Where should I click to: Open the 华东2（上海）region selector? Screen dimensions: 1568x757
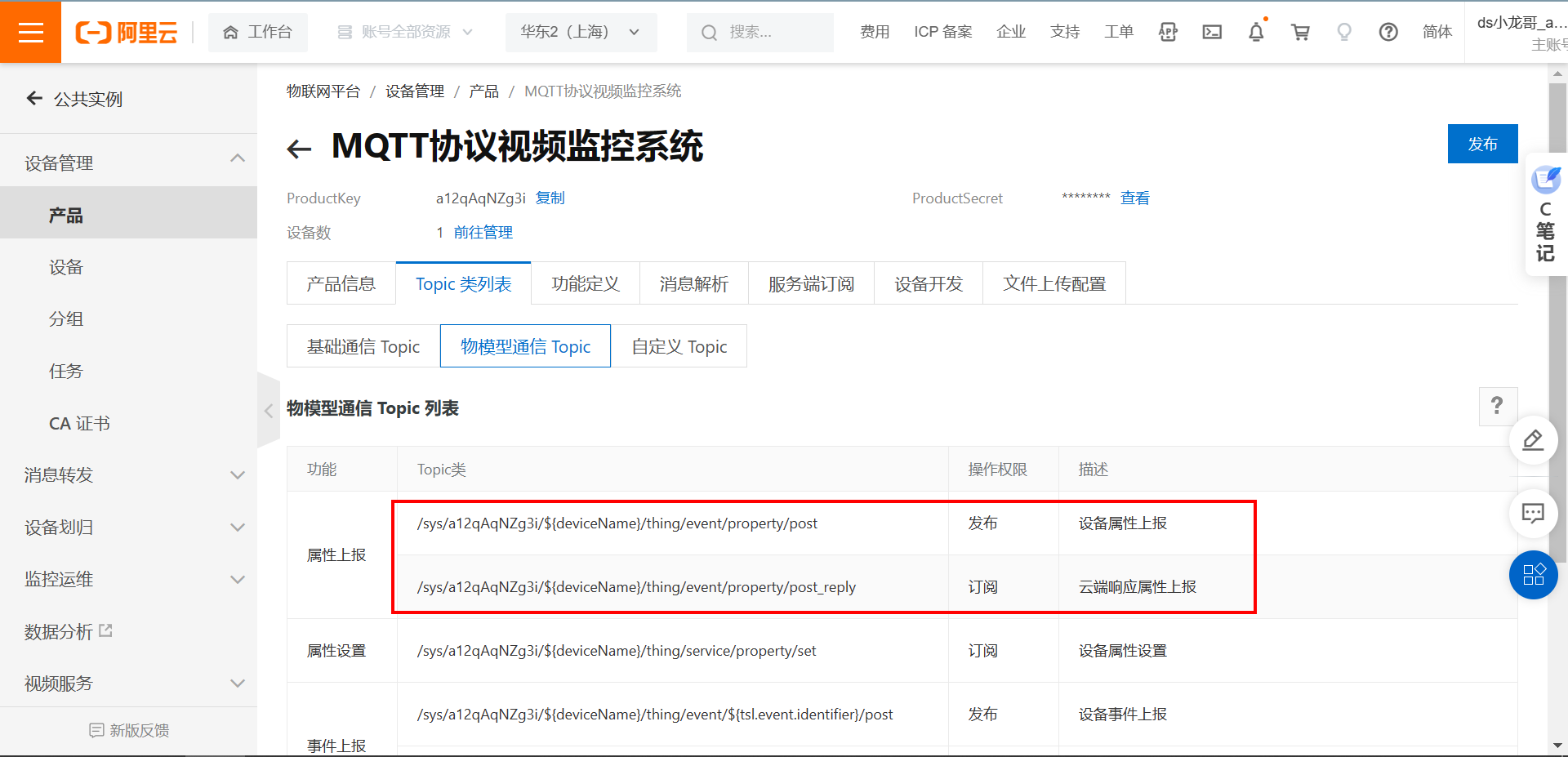click(581, 32)
